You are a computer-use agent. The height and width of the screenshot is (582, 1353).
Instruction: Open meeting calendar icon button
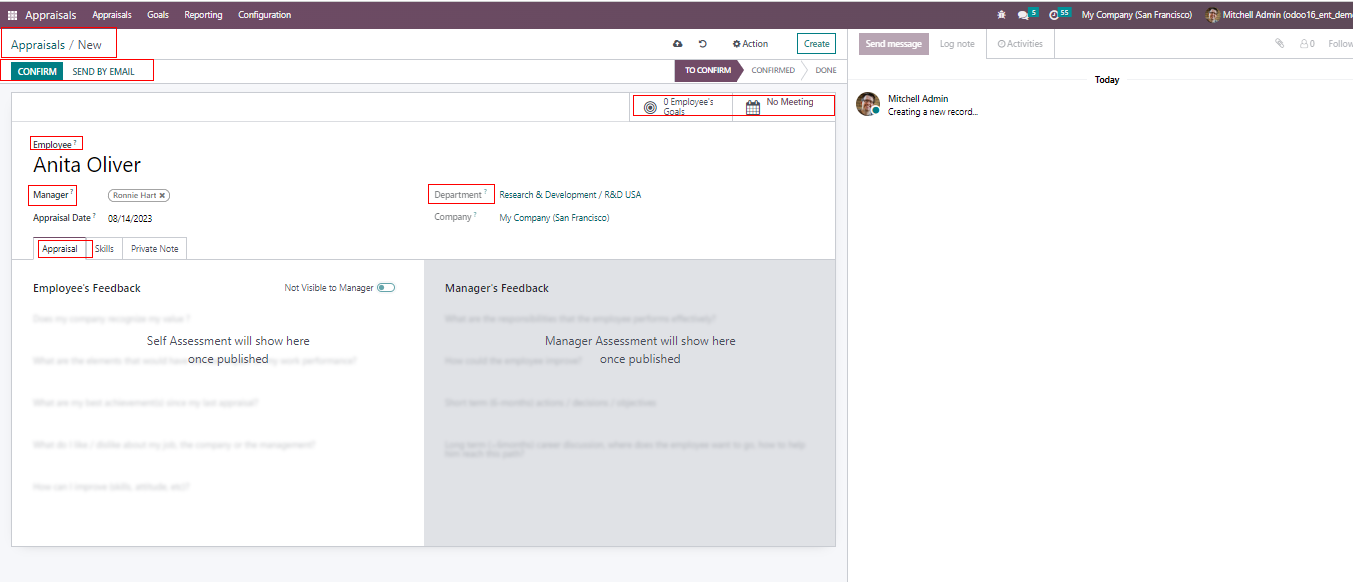point(753,107)
